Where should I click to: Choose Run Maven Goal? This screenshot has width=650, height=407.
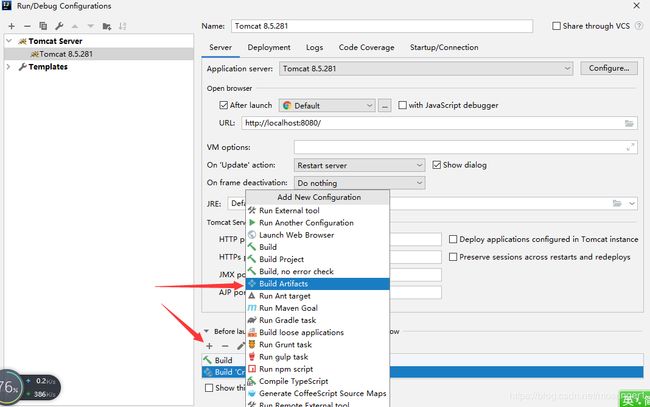(x=318, y=308)
